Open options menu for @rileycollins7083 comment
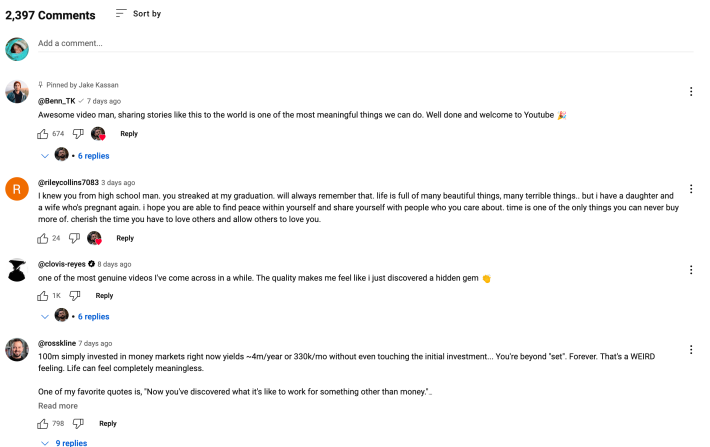 [691, 189]
